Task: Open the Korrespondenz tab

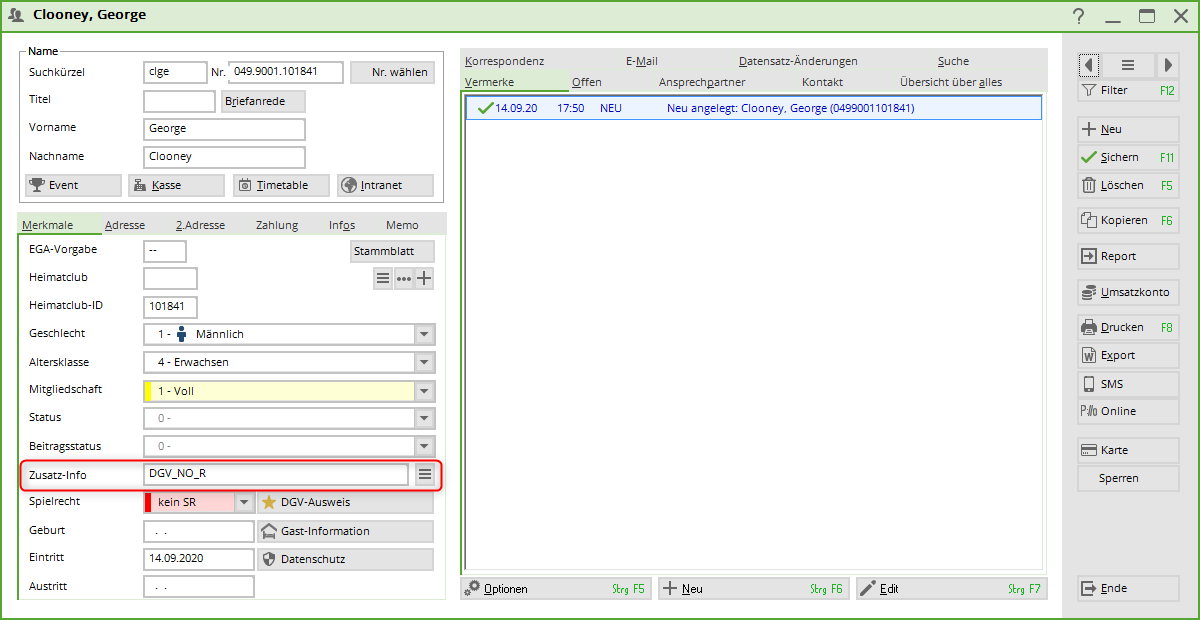Action: (x=505, y=61)
